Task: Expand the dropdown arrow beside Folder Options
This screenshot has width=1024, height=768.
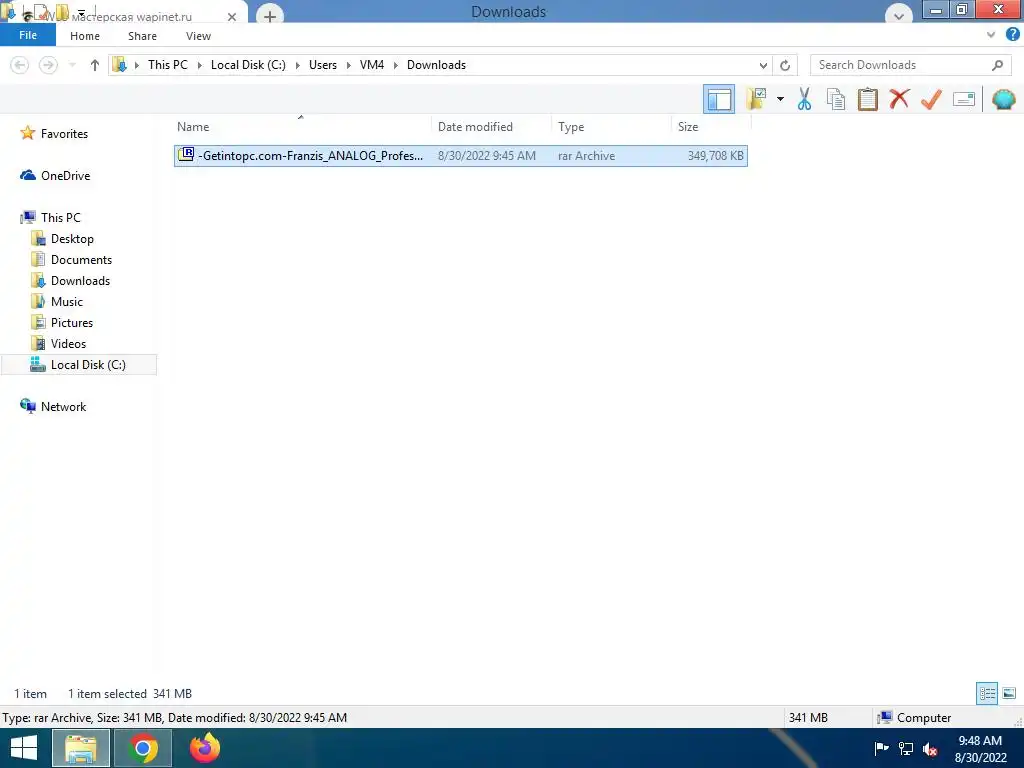Action: coord(780,99)
